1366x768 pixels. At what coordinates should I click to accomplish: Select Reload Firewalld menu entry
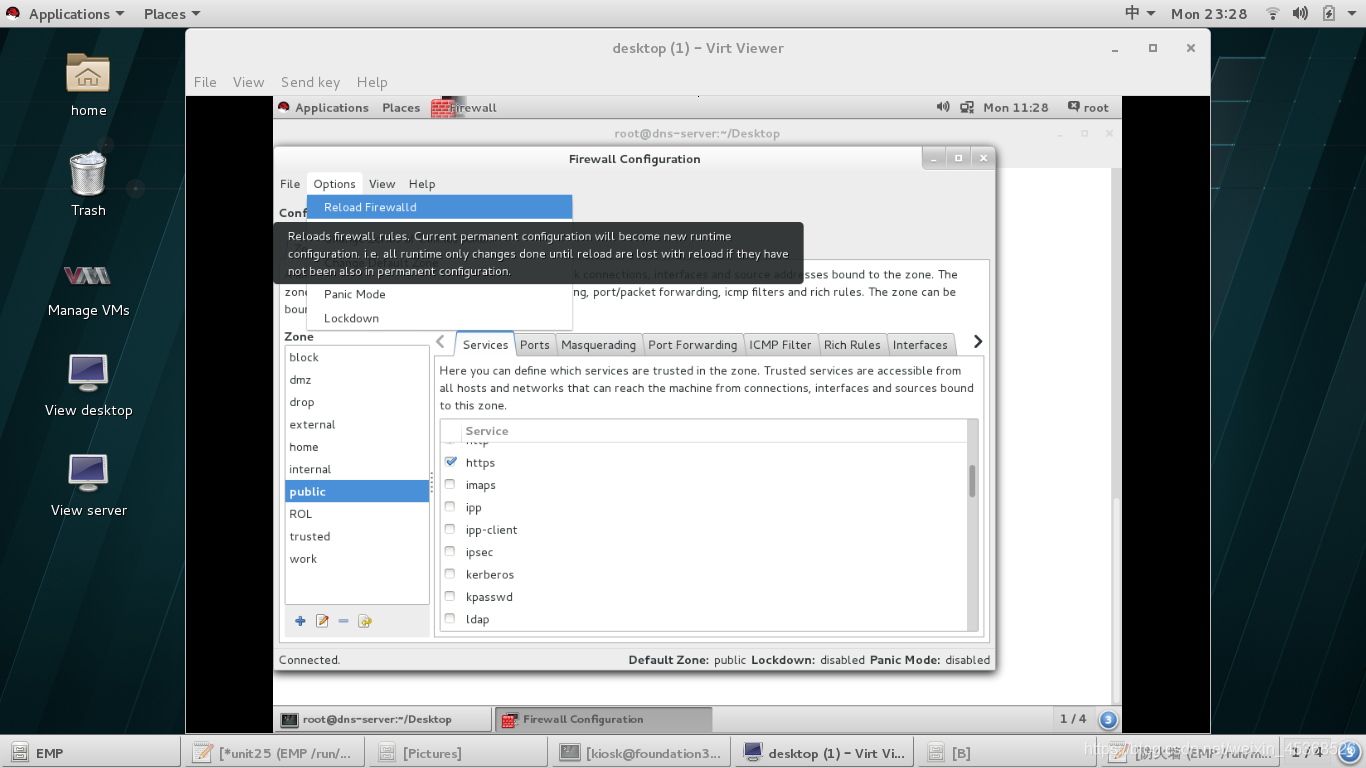(439, 207)
